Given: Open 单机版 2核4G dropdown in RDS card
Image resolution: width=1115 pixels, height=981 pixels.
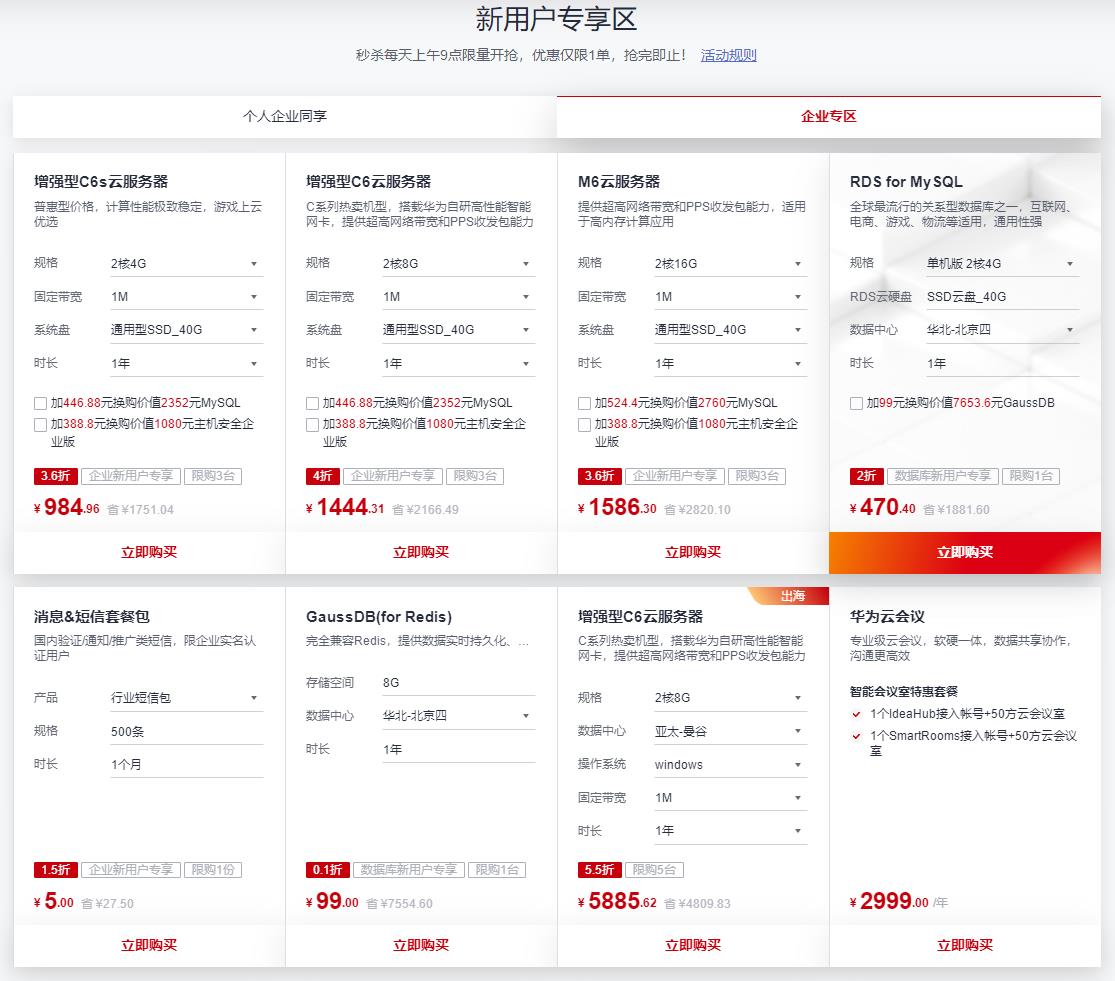Looking at the screenshot, I should point(1003,264).
